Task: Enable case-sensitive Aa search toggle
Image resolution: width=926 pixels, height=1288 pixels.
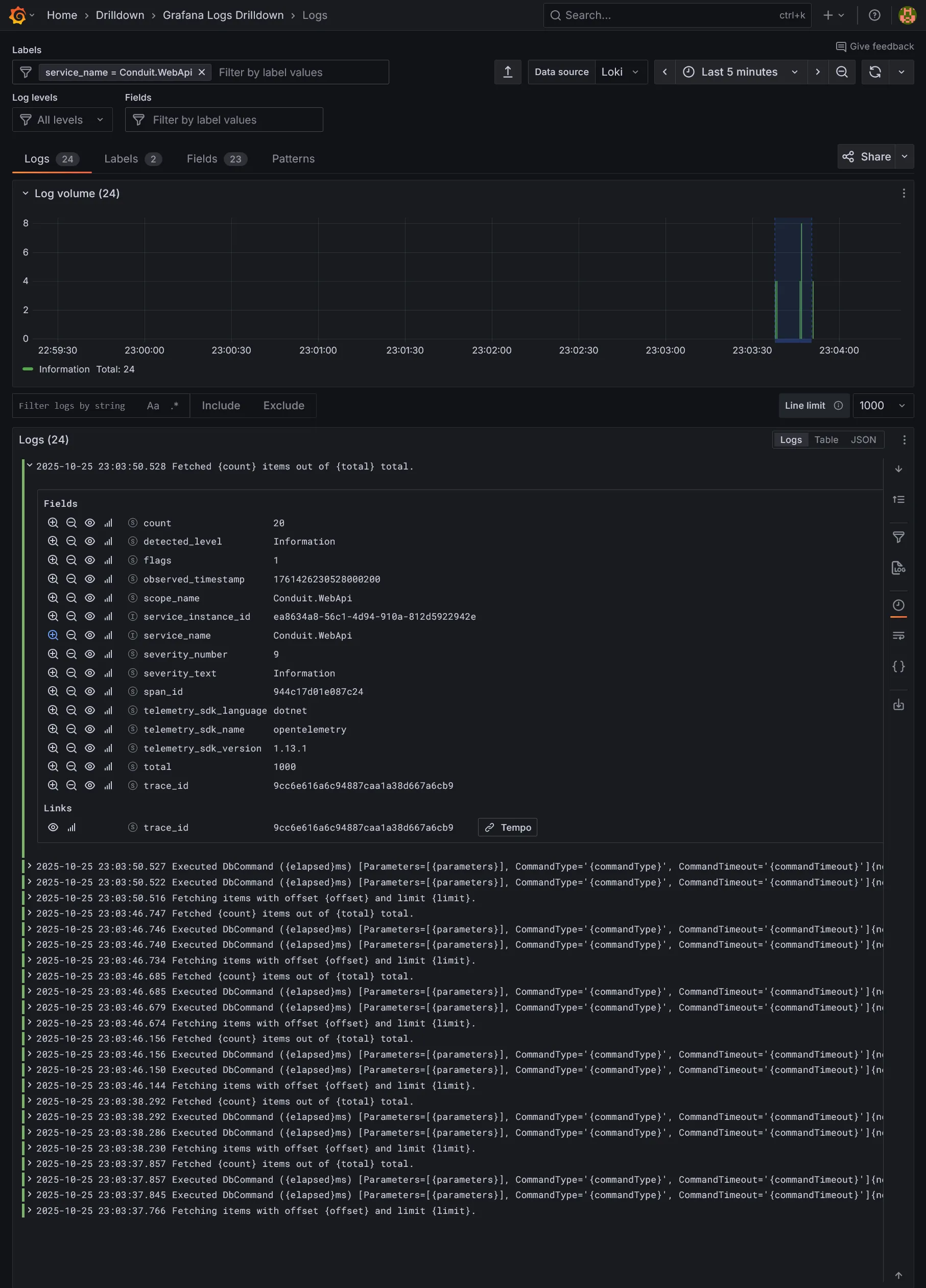Action: tap(153, 406)
